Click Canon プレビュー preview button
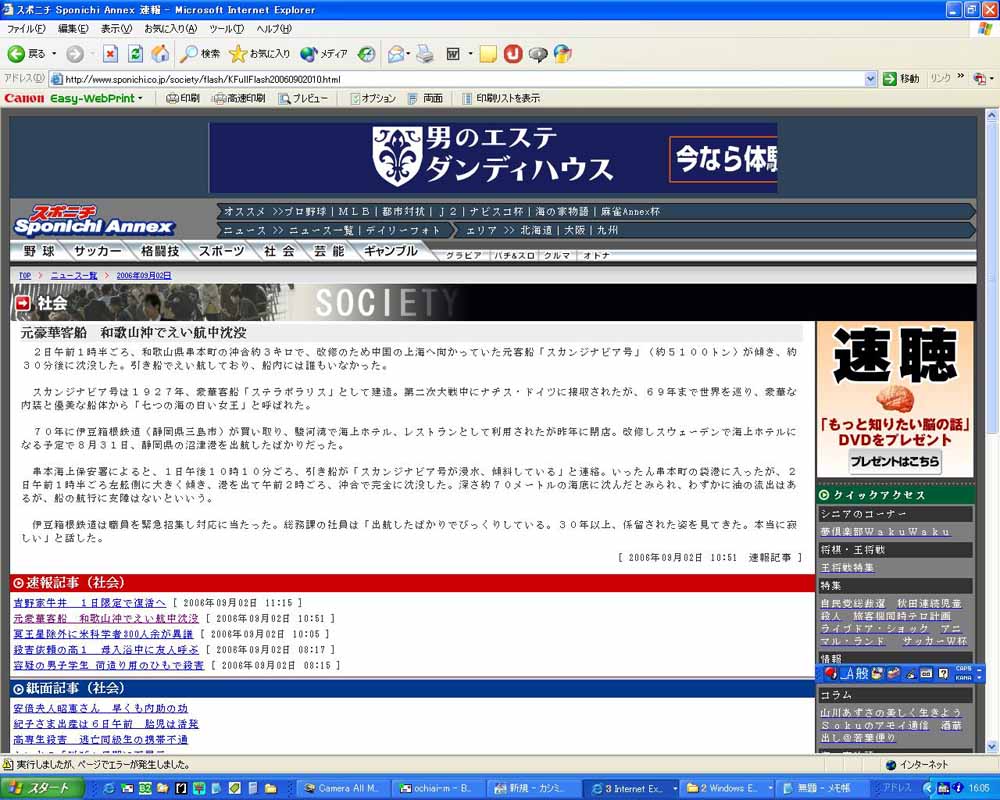 (304, 98)
